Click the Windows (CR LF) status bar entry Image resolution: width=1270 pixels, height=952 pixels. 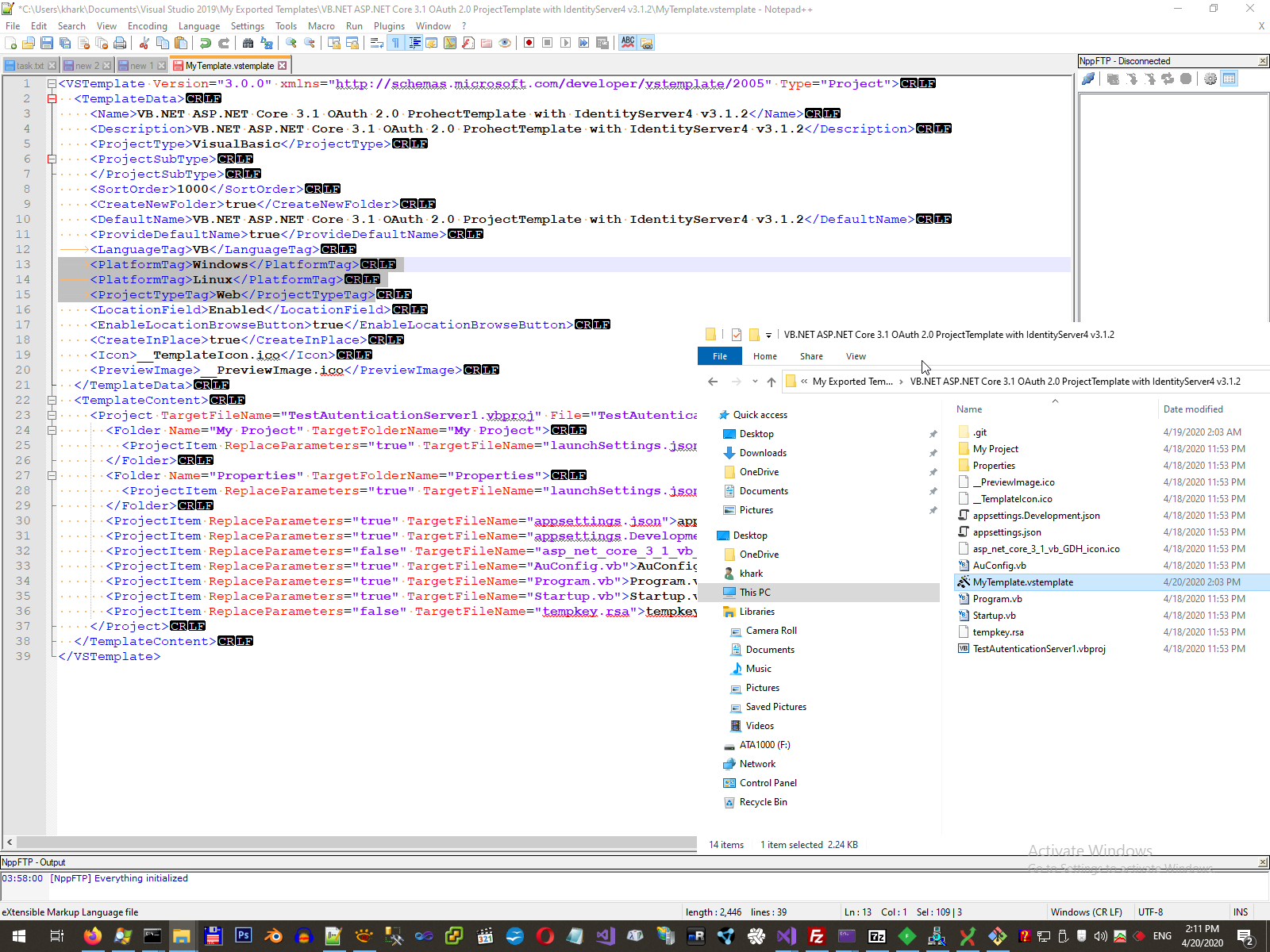click(x=1086, y=912)
